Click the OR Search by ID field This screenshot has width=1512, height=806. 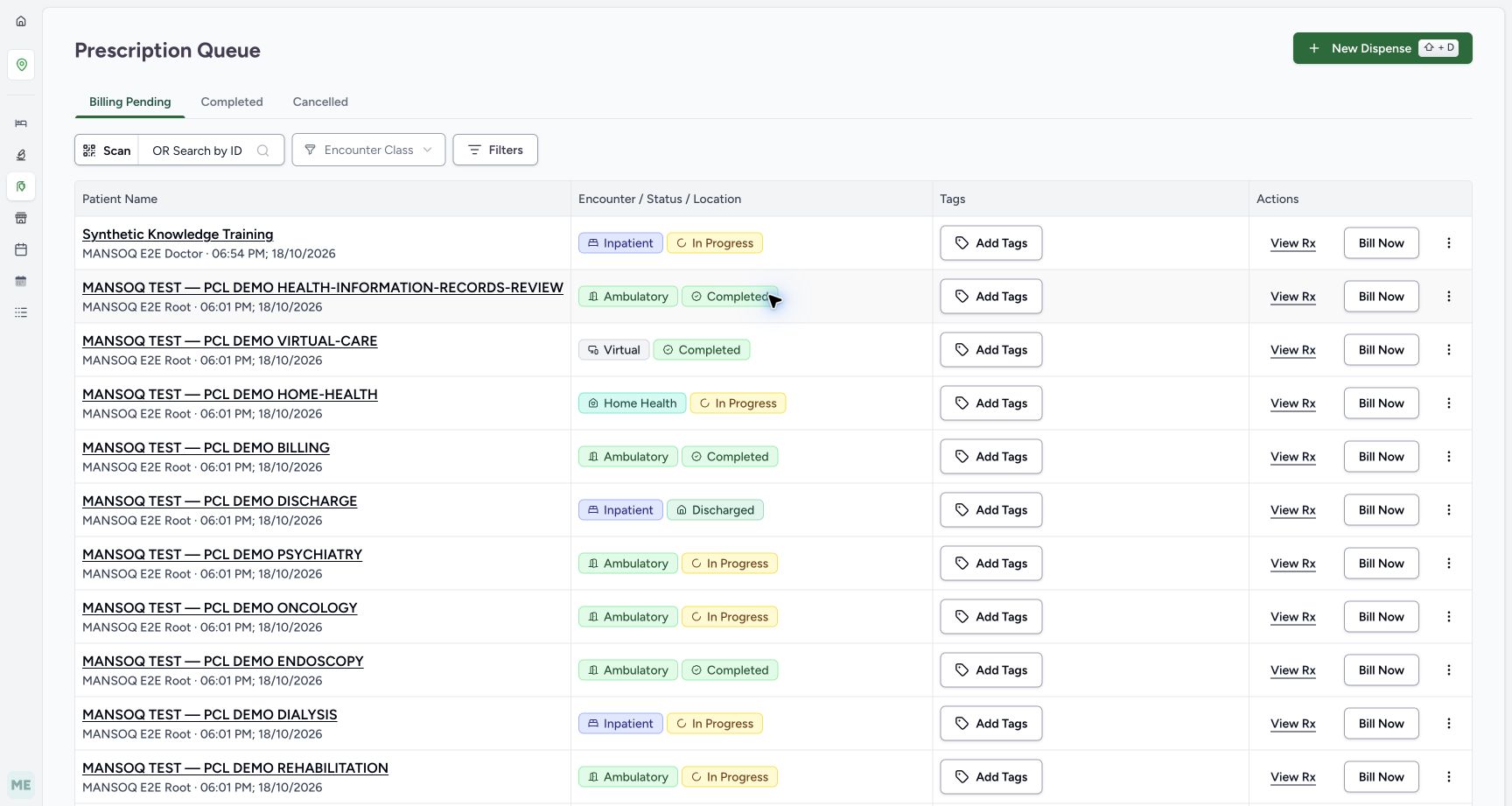[x=211, y=151]
